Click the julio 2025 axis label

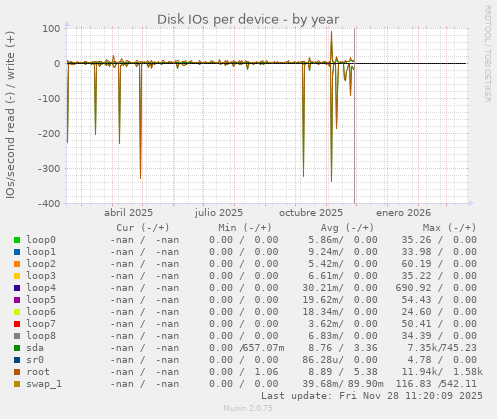click(x=219, y=213)
